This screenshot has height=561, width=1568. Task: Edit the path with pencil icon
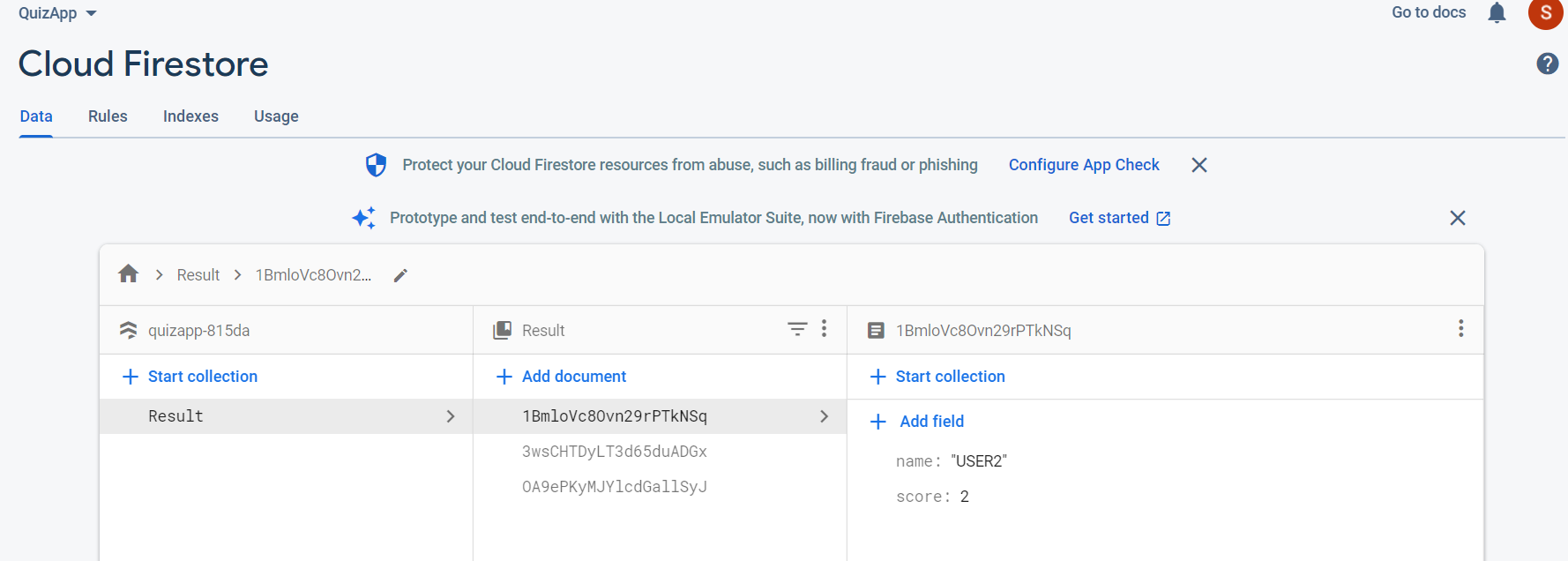400,275
